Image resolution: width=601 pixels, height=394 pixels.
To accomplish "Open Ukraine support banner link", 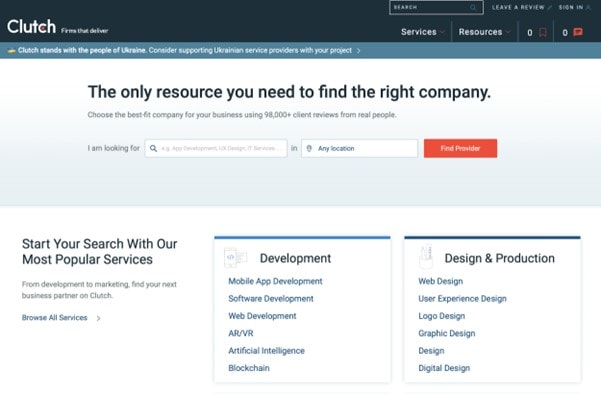I will click(185, 50).
